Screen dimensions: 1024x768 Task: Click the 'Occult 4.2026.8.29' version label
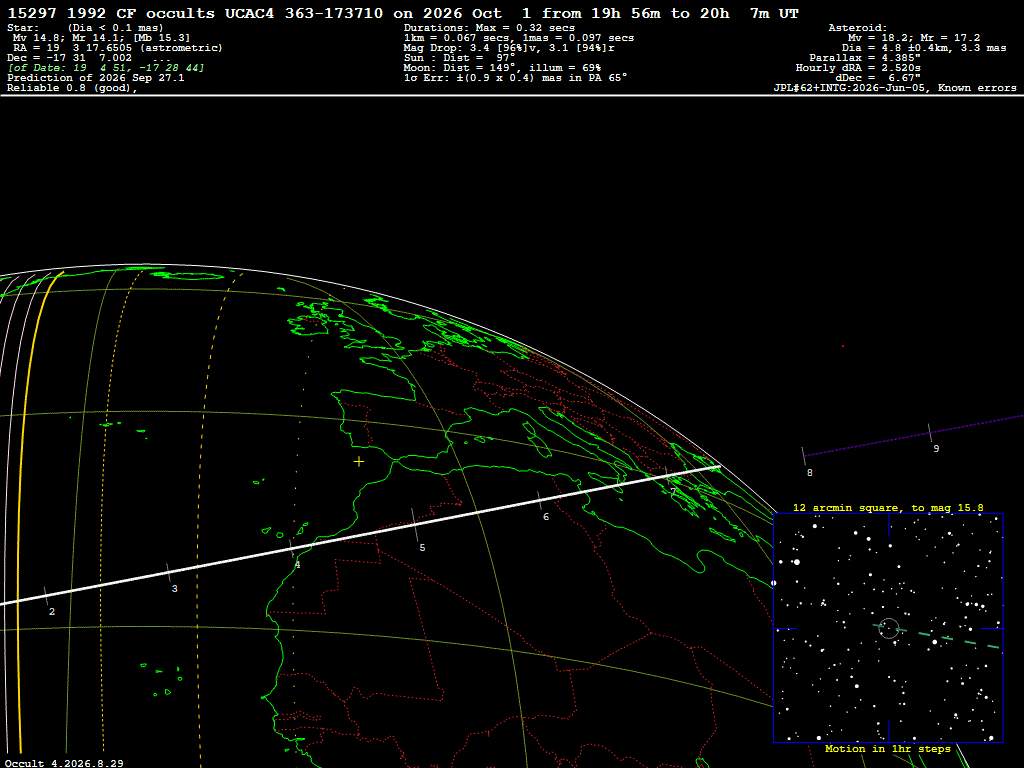tap(64, 763)
